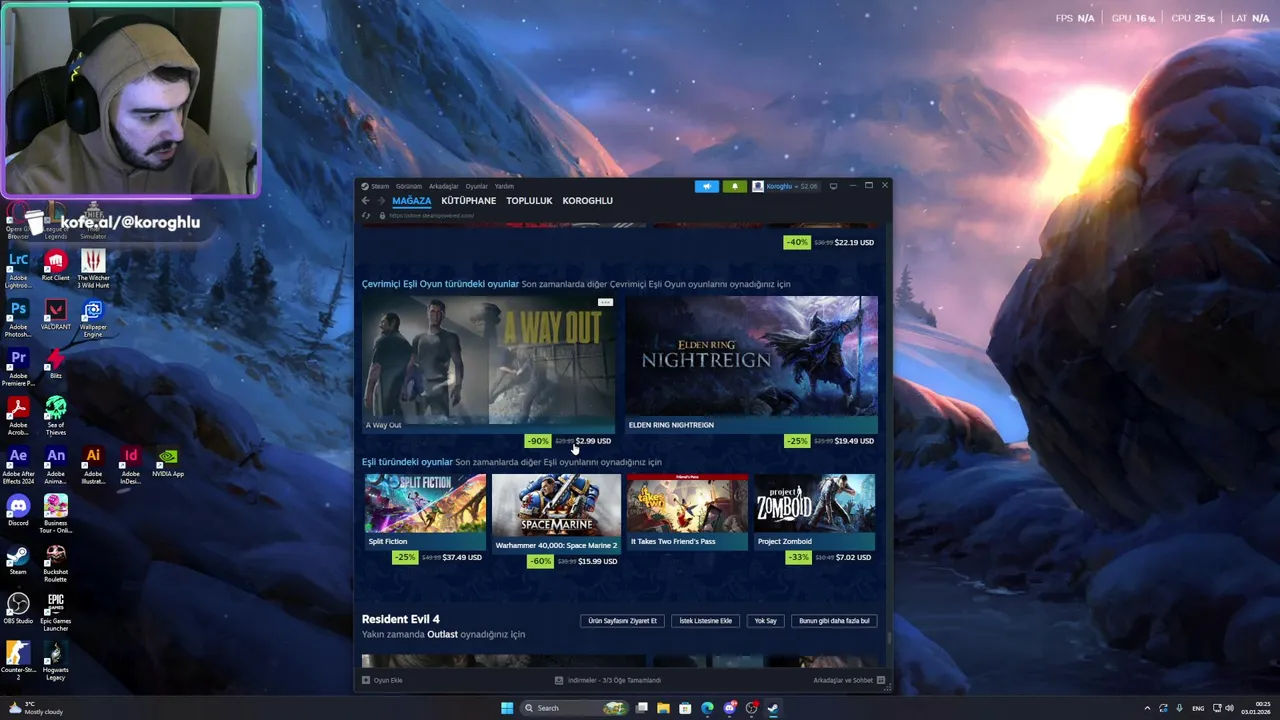Screen dimensions: 1280x720
Task: Open Sea of Thieves desktop icon
Action: [x=55, y=417]
